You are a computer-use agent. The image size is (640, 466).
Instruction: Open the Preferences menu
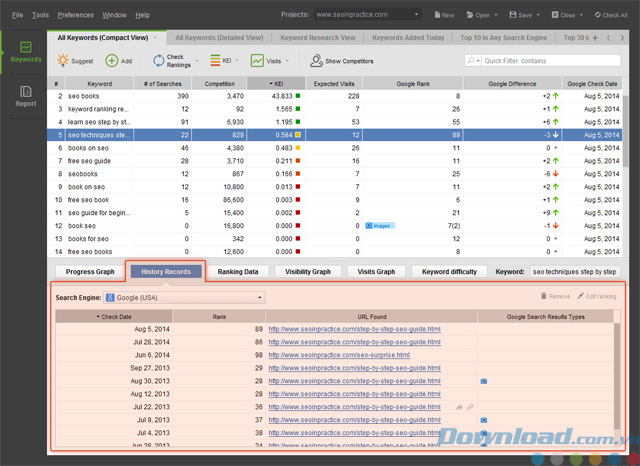(x=75, y=15)
